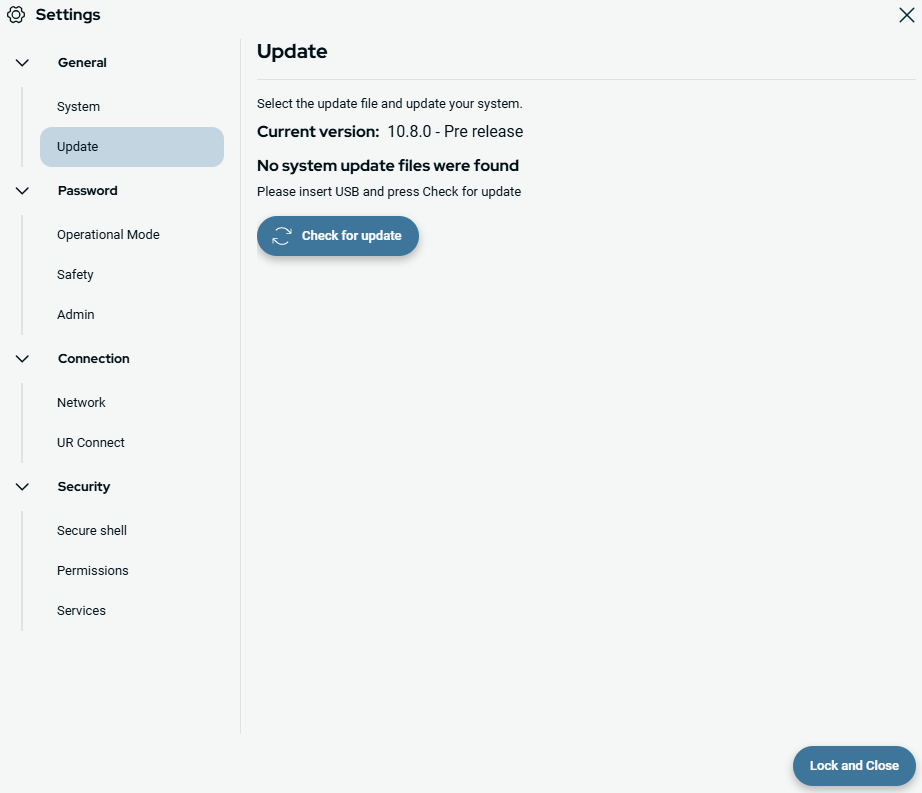This screenshot has width=922, height=793.
Task: Open the System settings page
Action: tap(78, 107)
